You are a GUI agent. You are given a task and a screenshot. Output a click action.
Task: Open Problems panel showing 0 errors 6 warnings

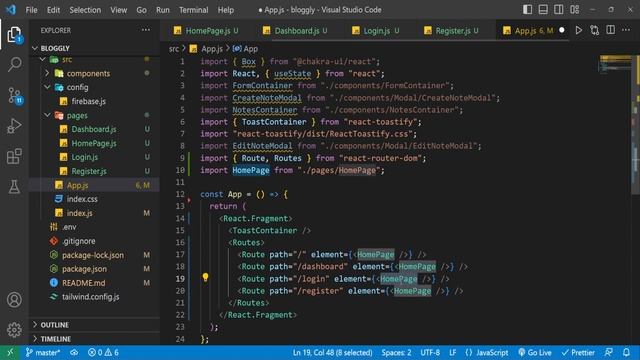click(103, 352)
